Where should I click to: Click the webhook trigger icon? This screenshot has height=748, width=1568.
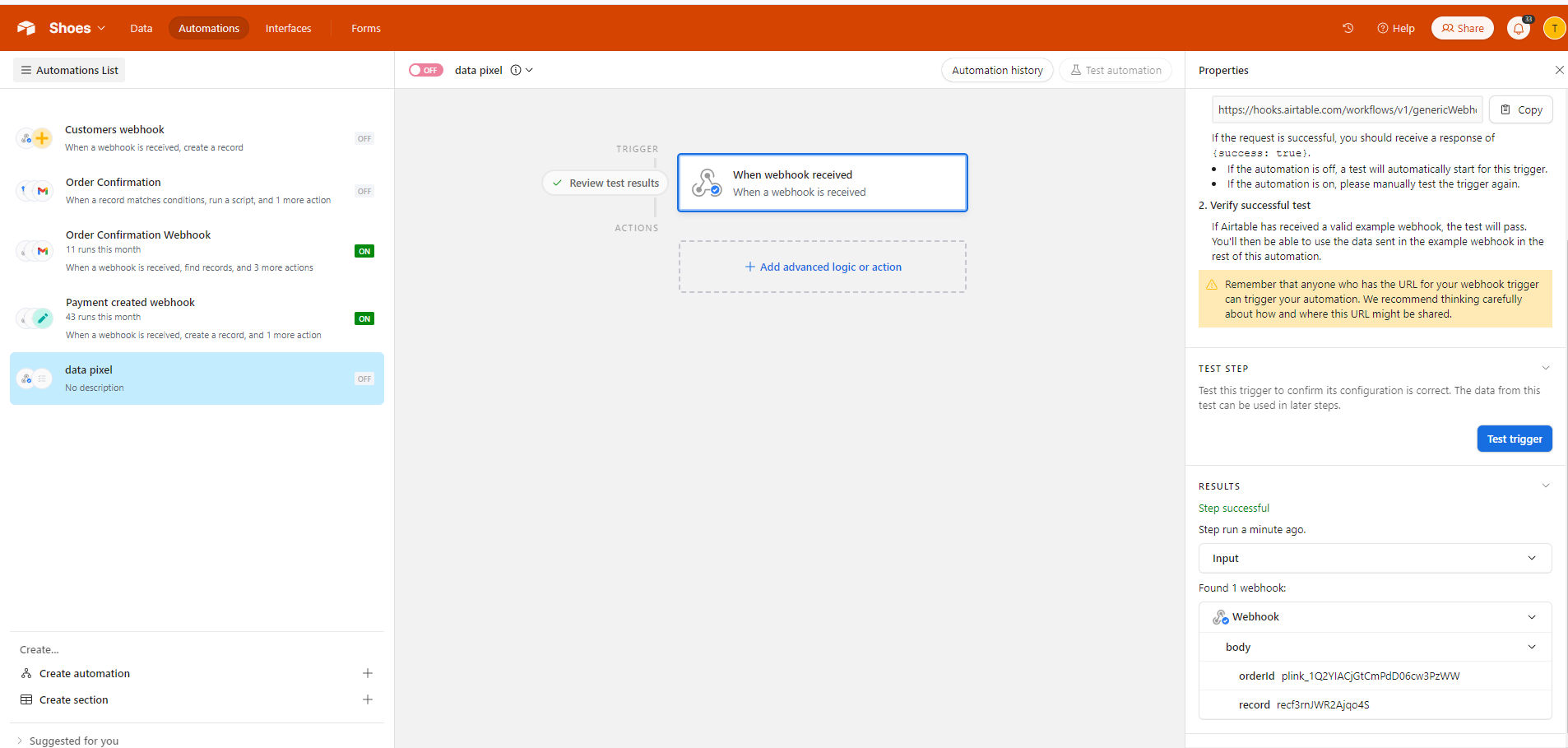pyautogui.click(x=706, y=183)
